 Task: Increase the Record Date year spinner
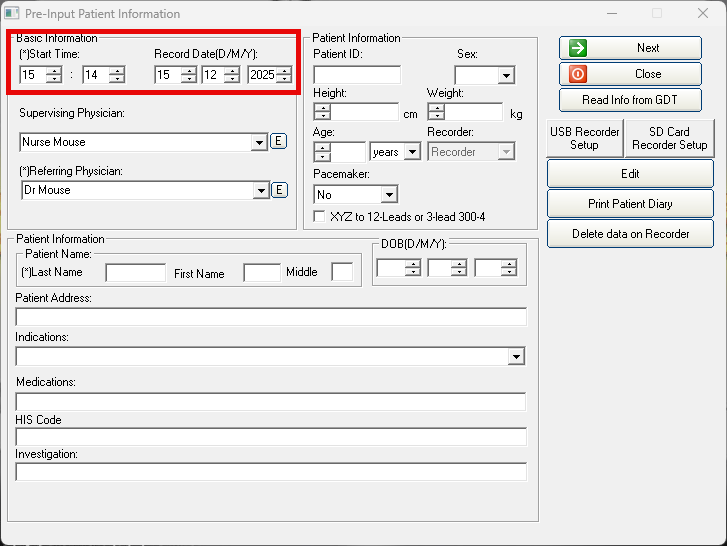[x=284, y=70]
